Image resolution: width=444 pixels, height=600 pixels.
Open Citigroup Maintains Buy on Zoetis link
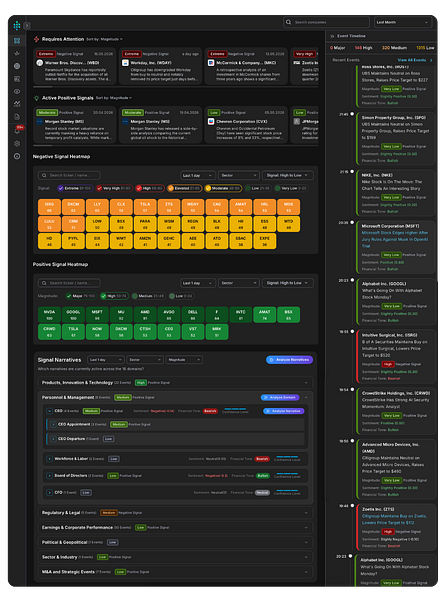click(x=394, y=519)
